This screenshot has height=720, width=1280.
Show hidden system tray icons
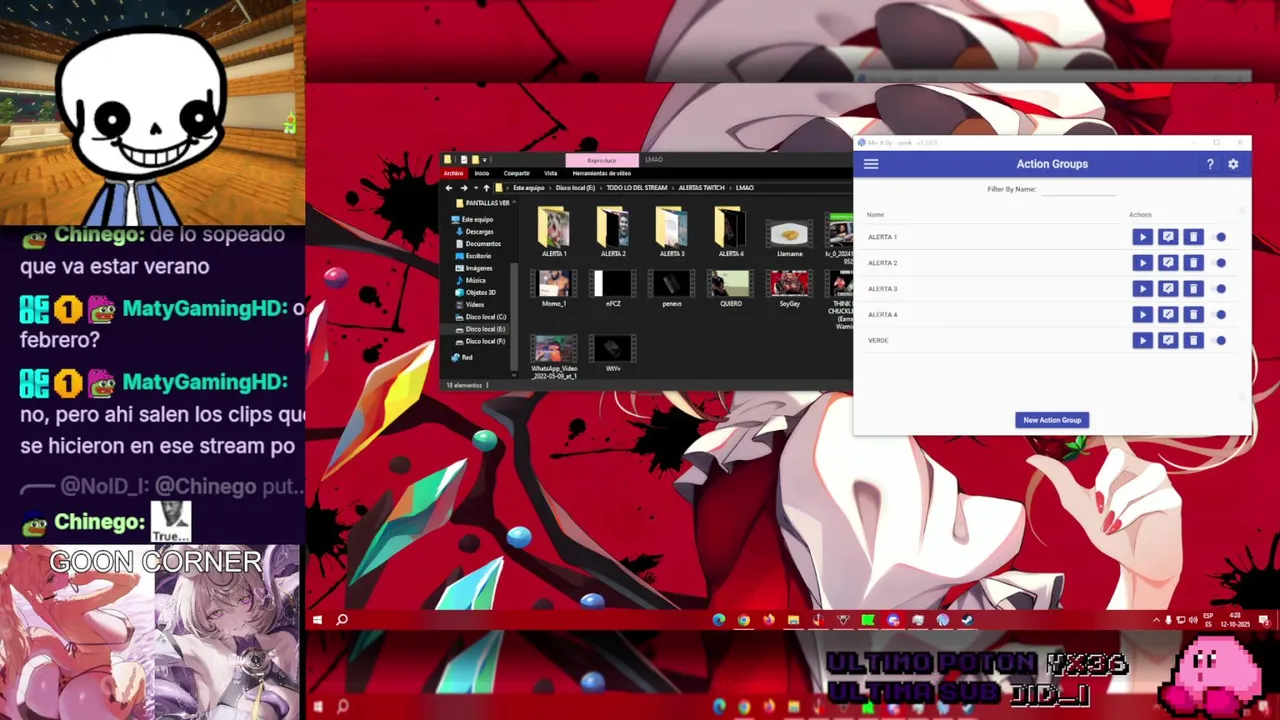(x=1157, y=620)
